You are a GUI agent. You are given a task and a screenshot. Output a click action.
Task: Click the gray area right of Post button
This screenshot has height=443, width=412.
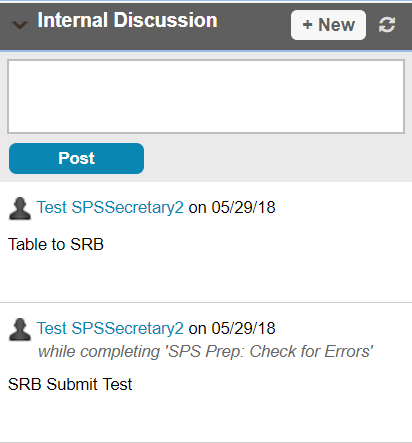pyautogui.click(x=277, y=158)
